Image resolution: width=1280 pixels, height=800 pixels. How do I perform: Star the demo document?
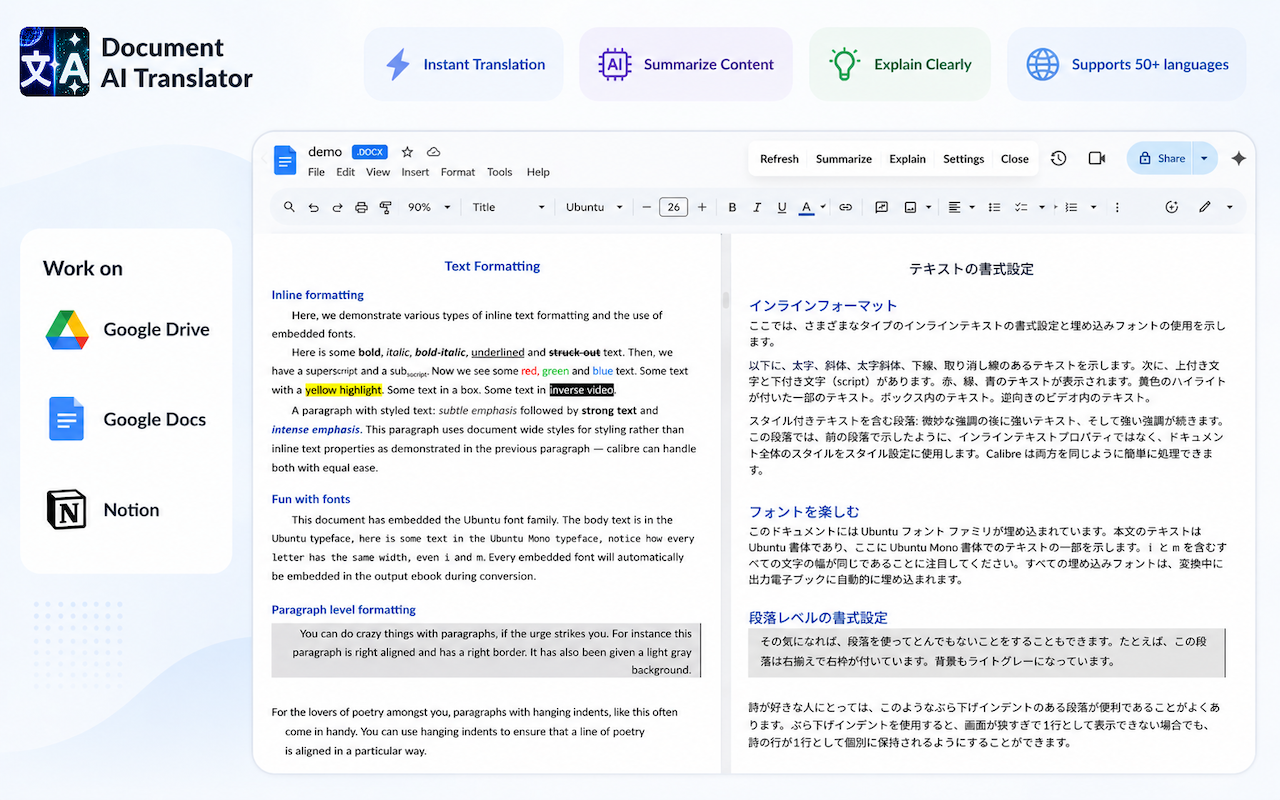pos(407,152)
